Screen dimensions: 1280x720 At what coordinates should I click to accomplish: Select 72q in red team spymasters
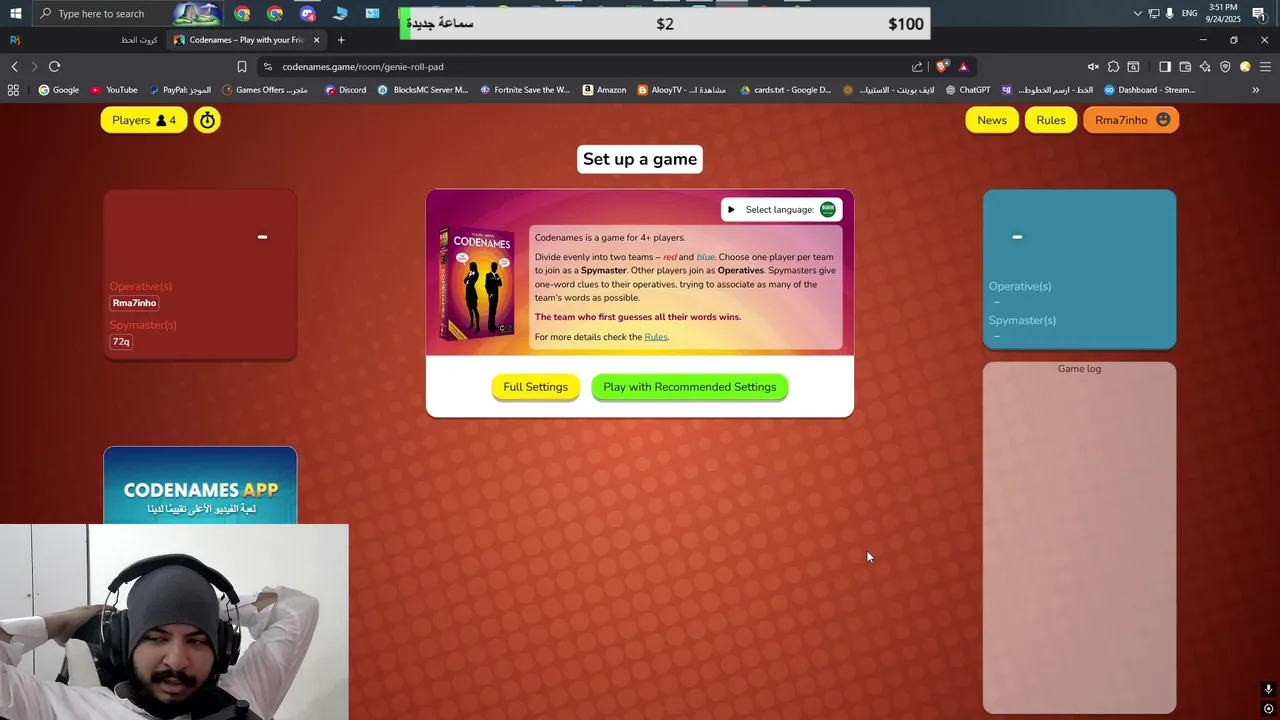[x=121, y=342]
